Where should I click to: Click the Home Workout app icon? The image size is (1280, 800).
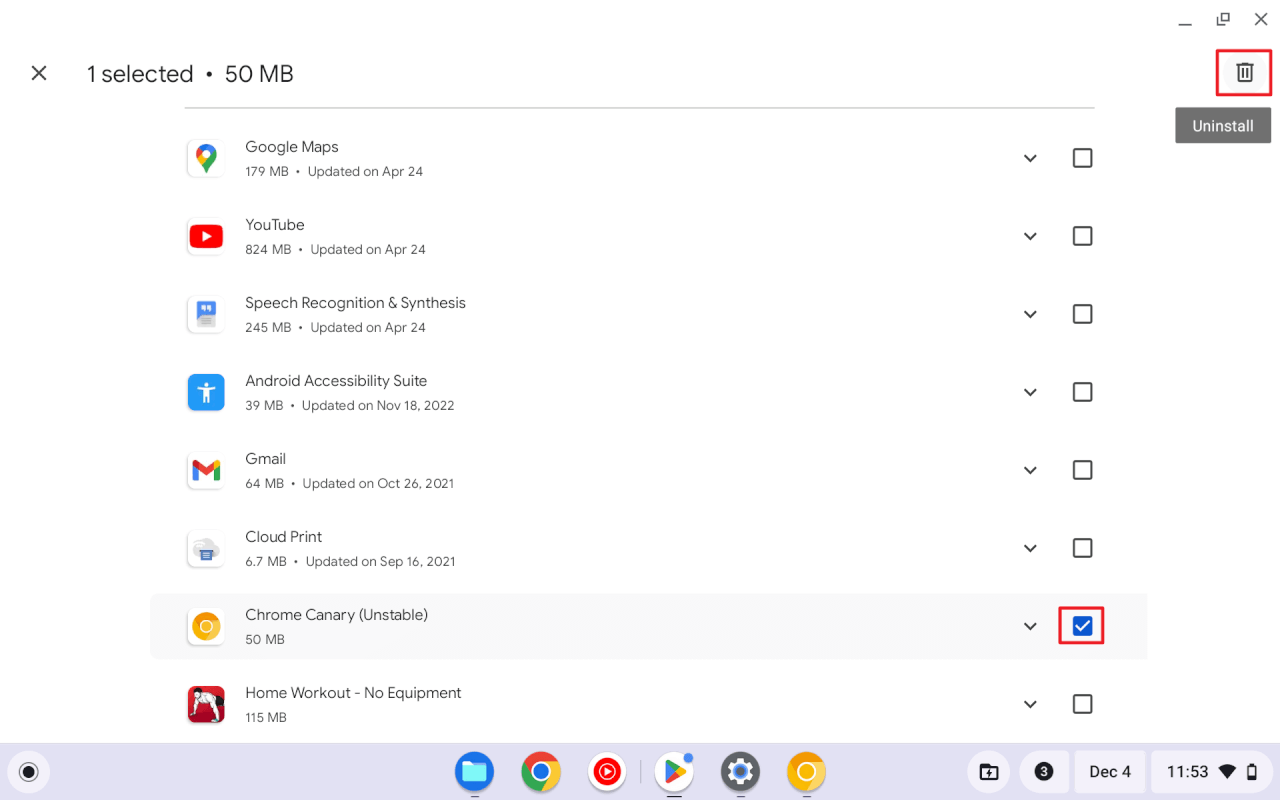(x=206, y=704)
